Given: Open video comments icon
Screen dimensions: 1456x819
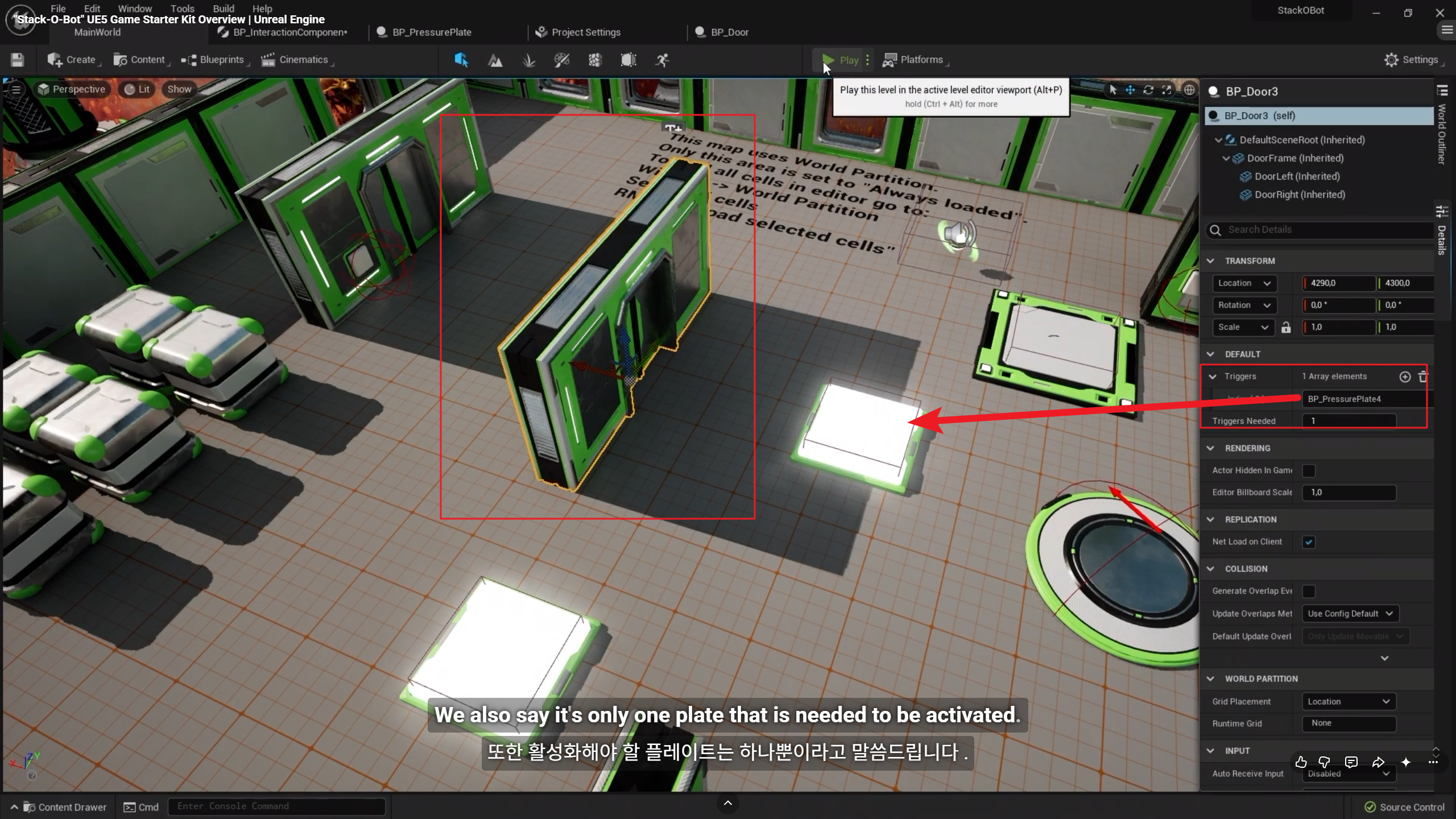Looking at the screenshot, I should coord(1351,762).
